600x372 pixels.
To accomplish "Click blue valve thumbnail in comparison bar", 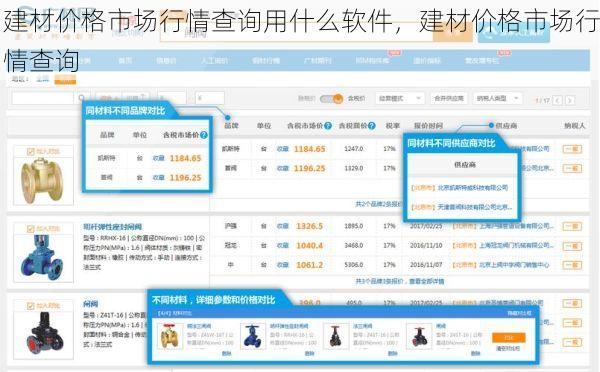I will [253, 336].
